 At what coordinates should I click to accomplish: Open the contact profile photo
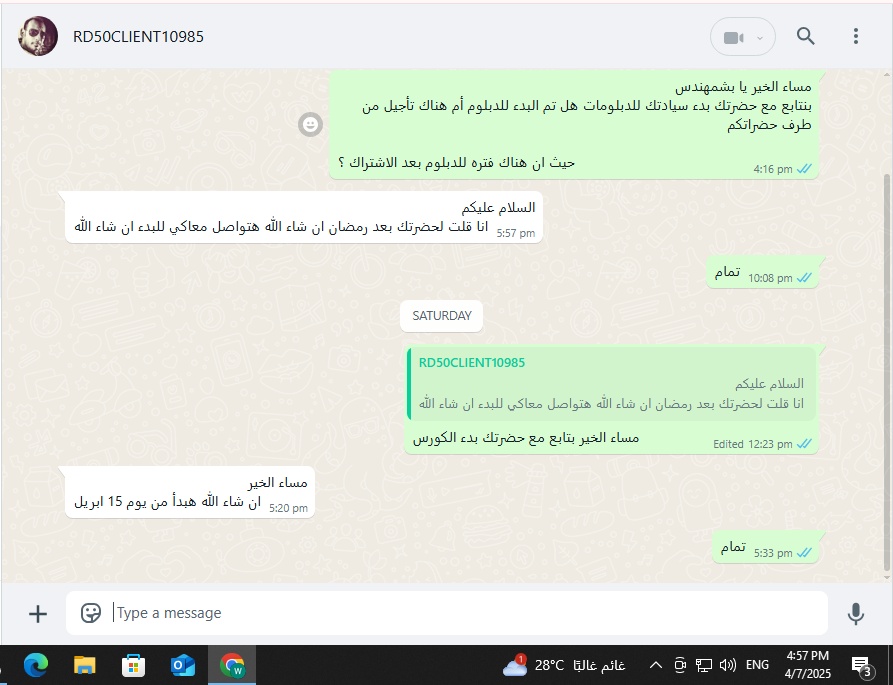(38, 36)
